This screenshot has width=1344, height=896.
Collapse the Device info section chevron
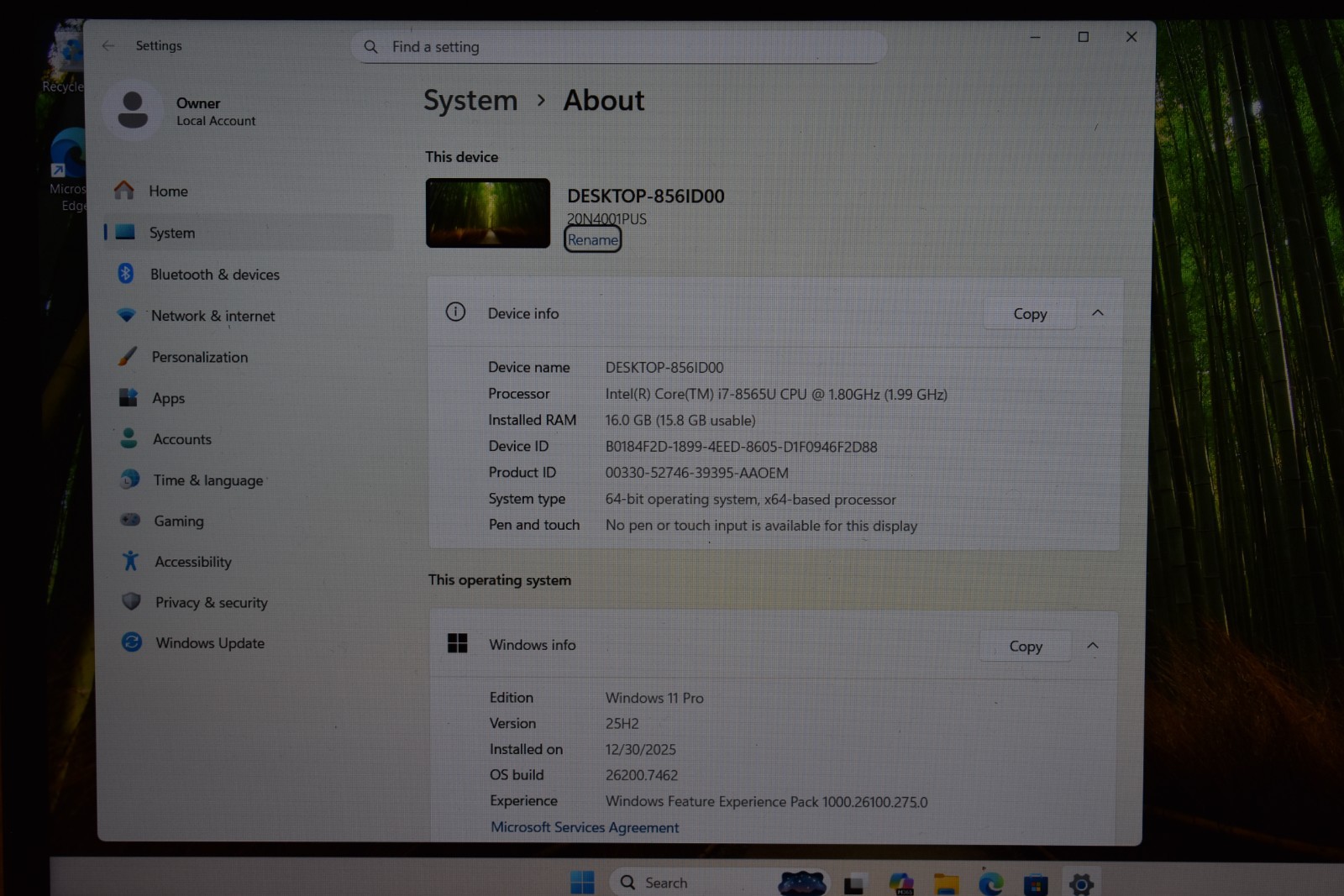point(1098,312)
